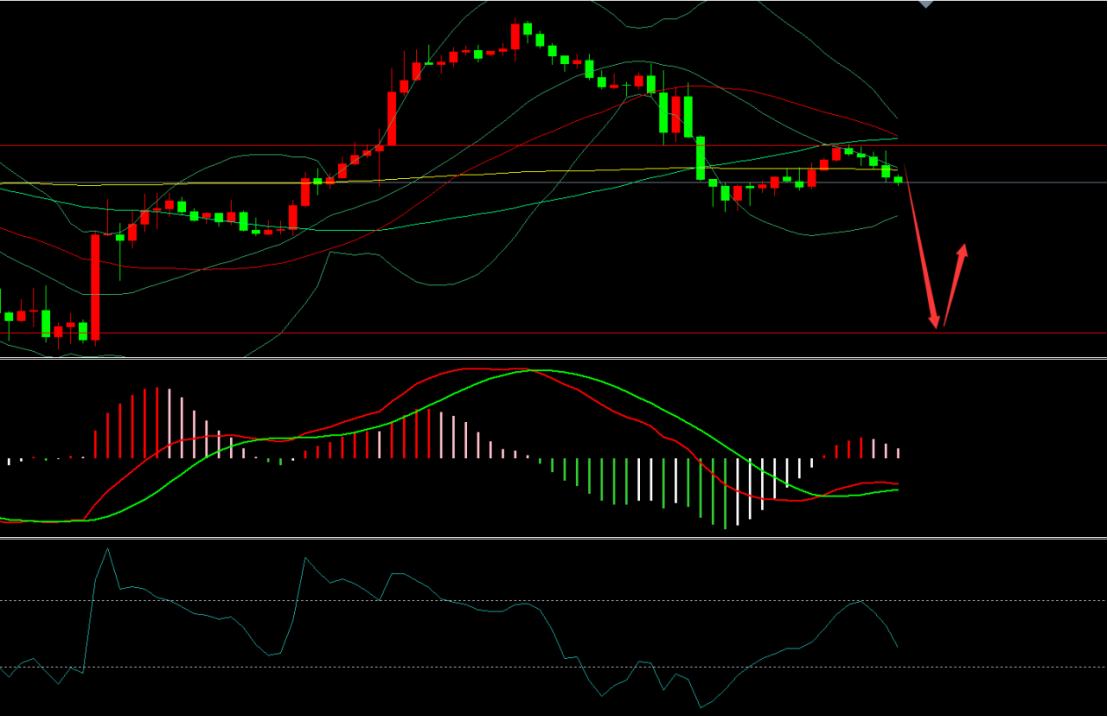Viewport: 1108px width, 717px height.
Task: Click the lower dotted level in the bottom panel
Action: point(554,668)
